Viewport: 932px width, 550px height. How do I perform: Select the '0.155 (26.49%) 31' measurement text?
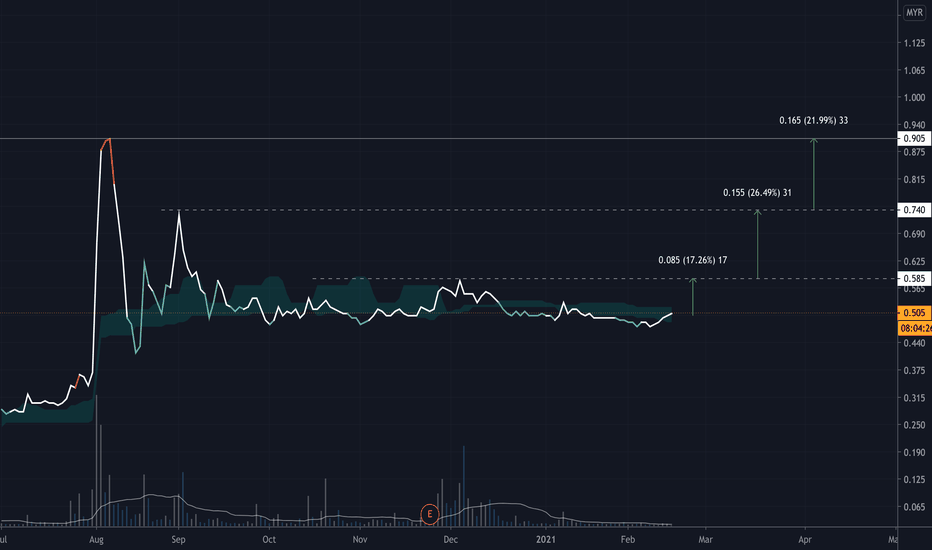[757, 193]
